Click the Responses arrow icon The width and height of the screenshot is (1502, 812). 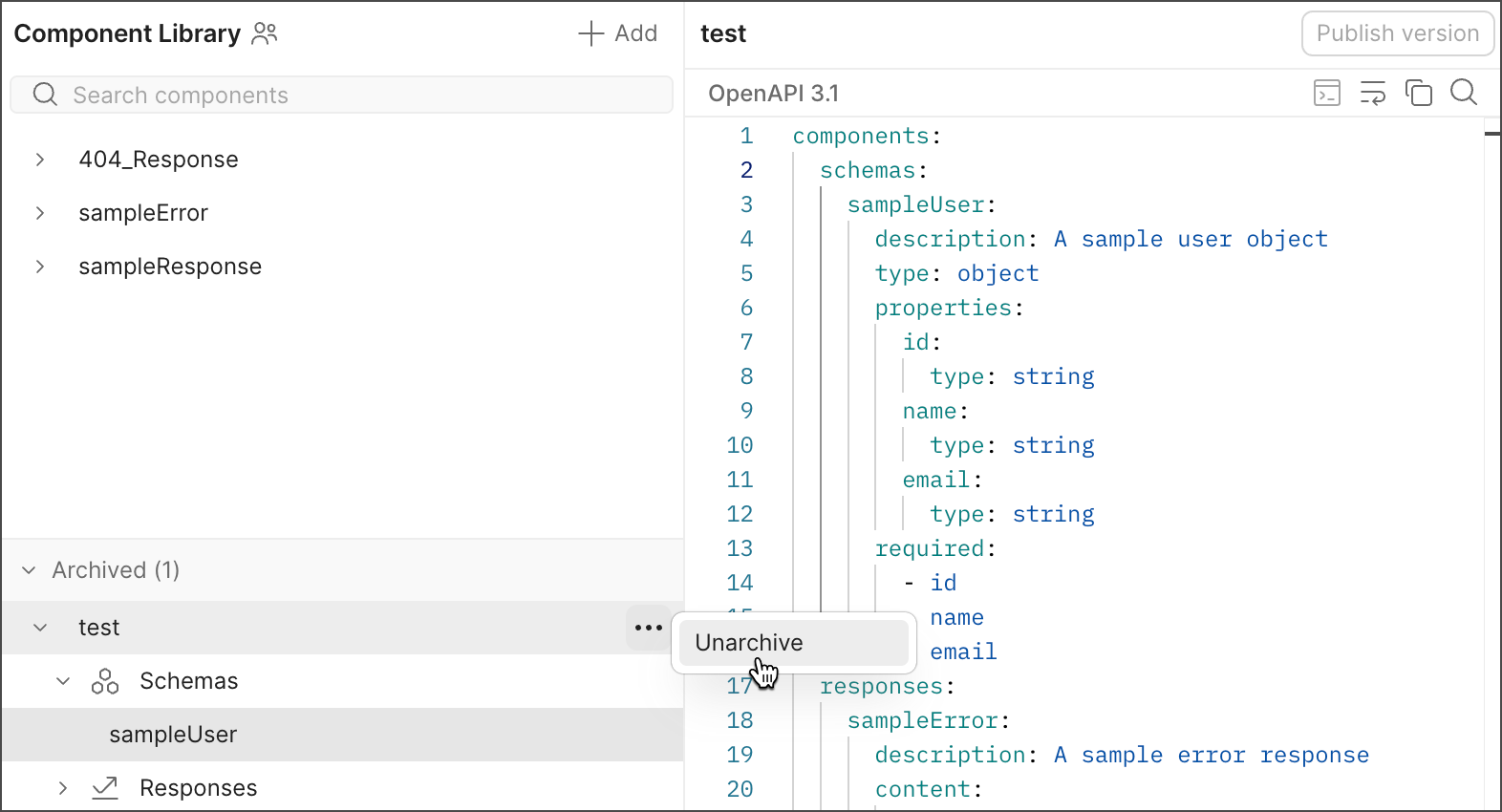(x=105, y=788)
